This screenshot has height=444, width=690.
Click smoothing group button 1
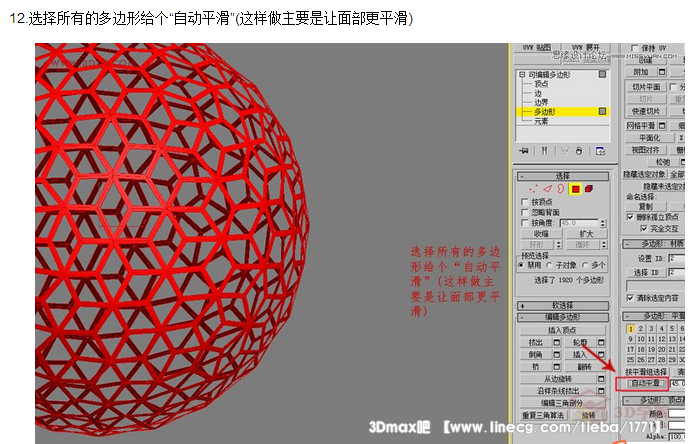[x=631, y=329]
